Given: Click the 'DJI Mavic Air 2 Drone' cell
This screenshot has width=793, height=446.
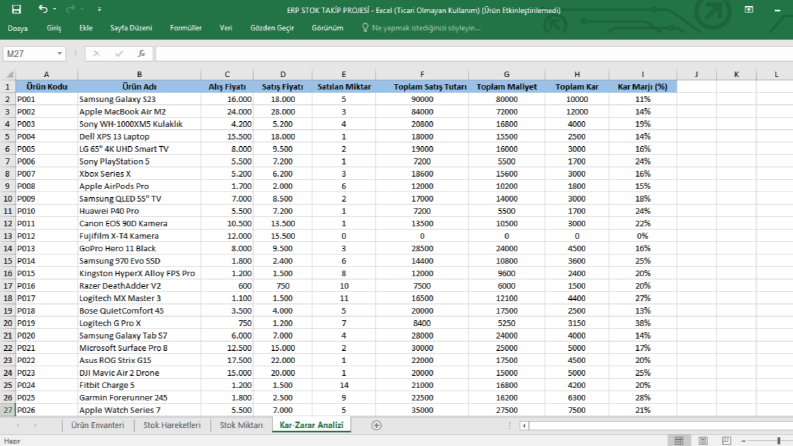Looking at the screenshot, I should pyautogui.click(x=139, y=373).
